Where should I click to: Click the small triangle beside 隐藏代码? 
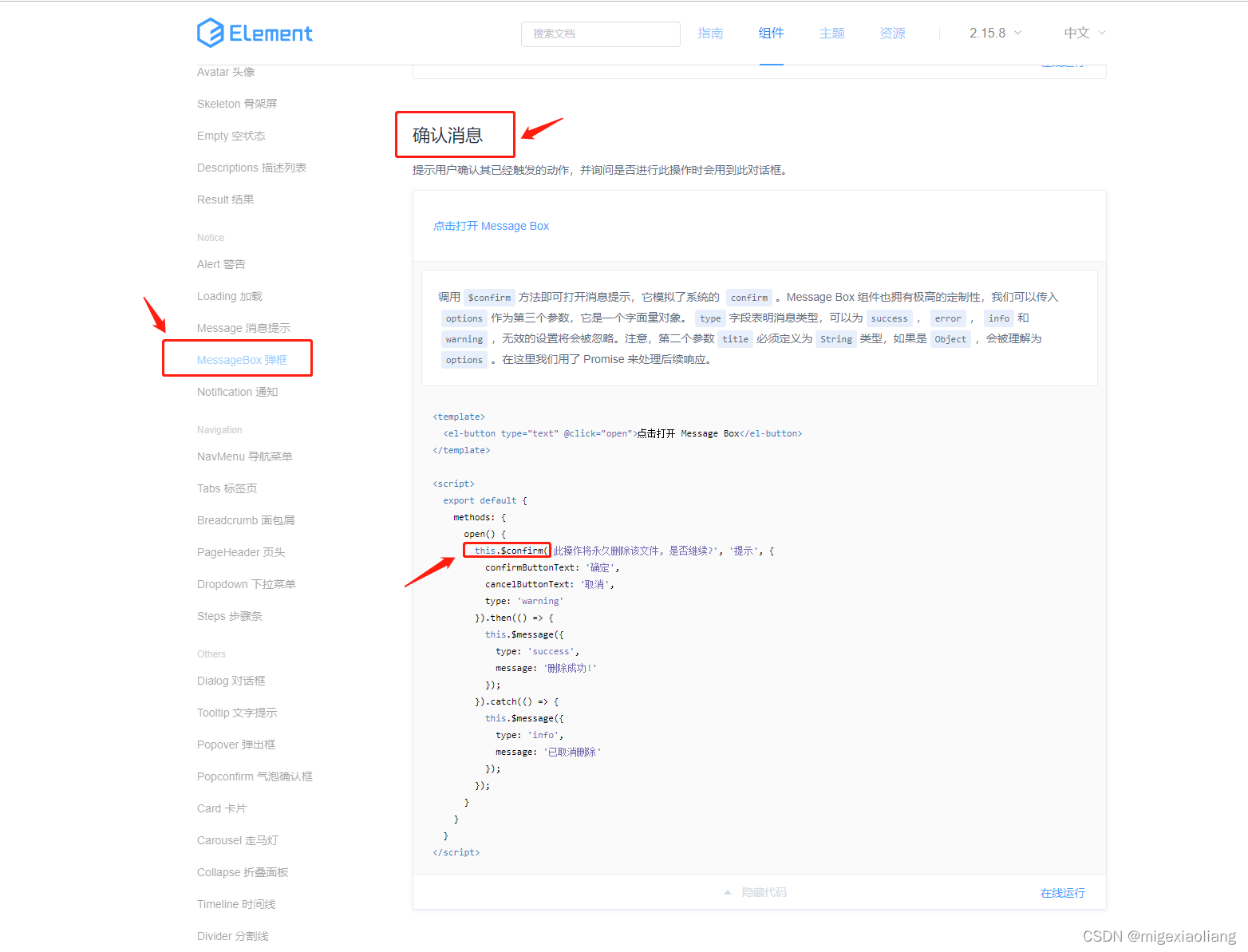pos(728,892)
